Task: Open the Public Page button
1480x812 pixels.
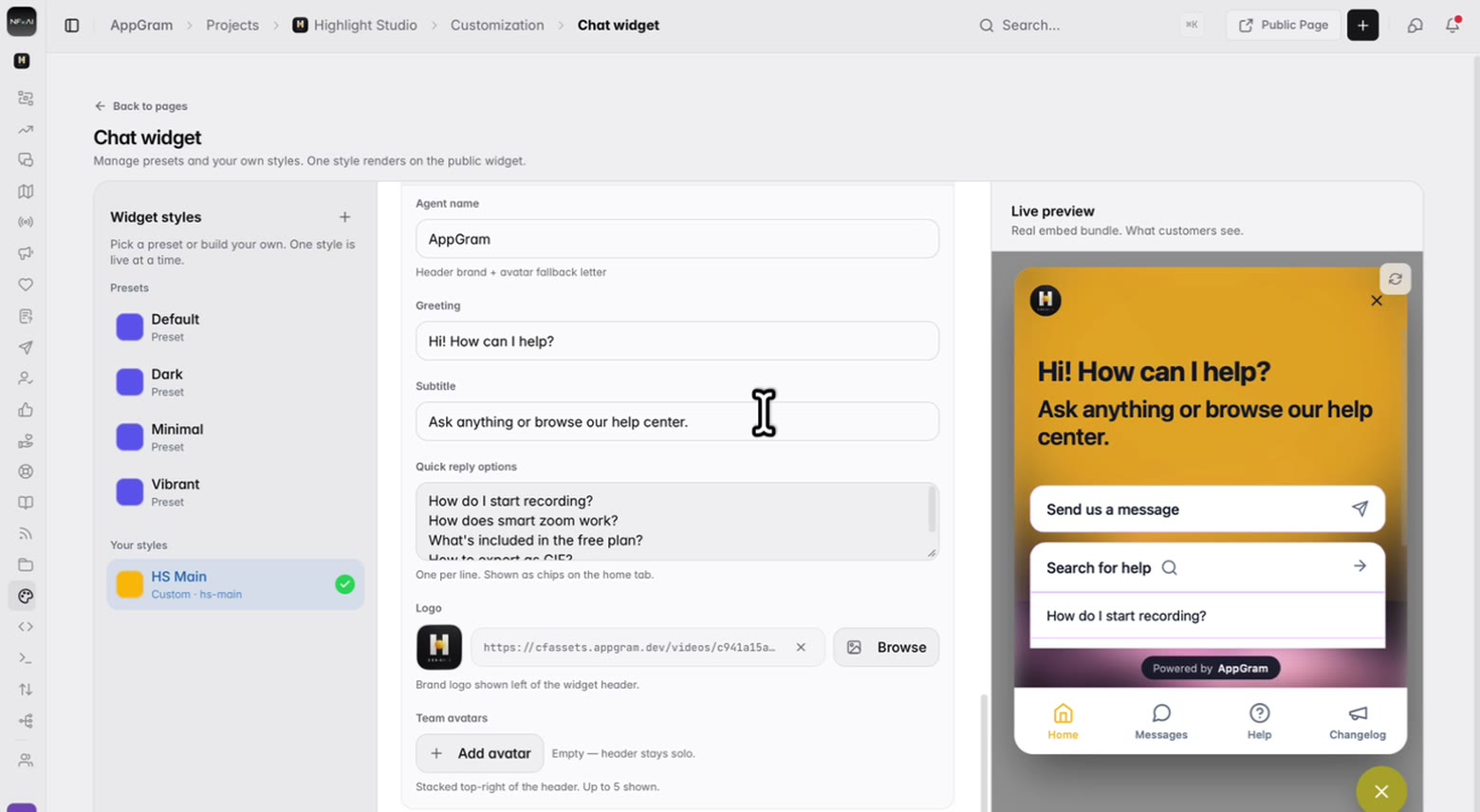Action: coord(1283,26)
